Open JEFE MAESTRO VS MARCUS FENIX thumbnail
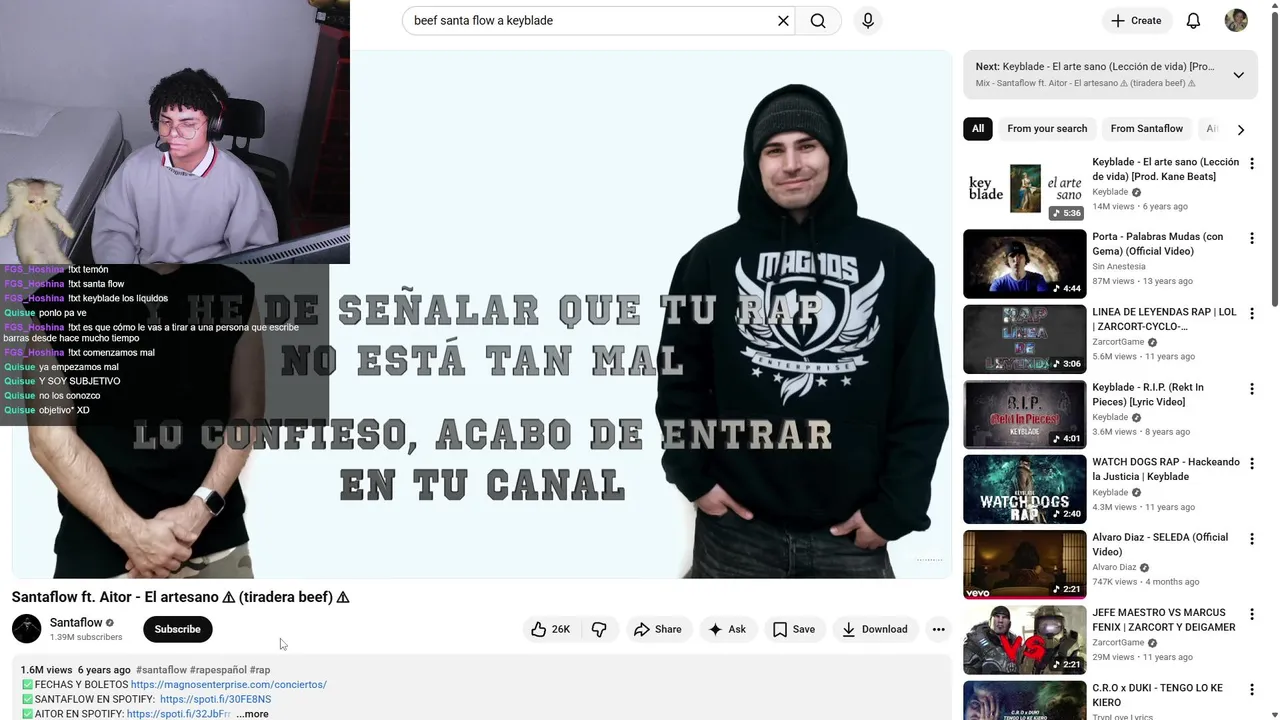 point(1024,639)
